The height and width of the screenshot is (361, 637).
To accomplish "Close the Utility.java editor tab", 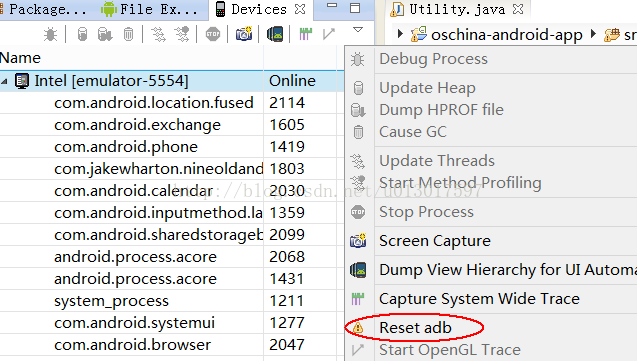I will pos(518,9).
